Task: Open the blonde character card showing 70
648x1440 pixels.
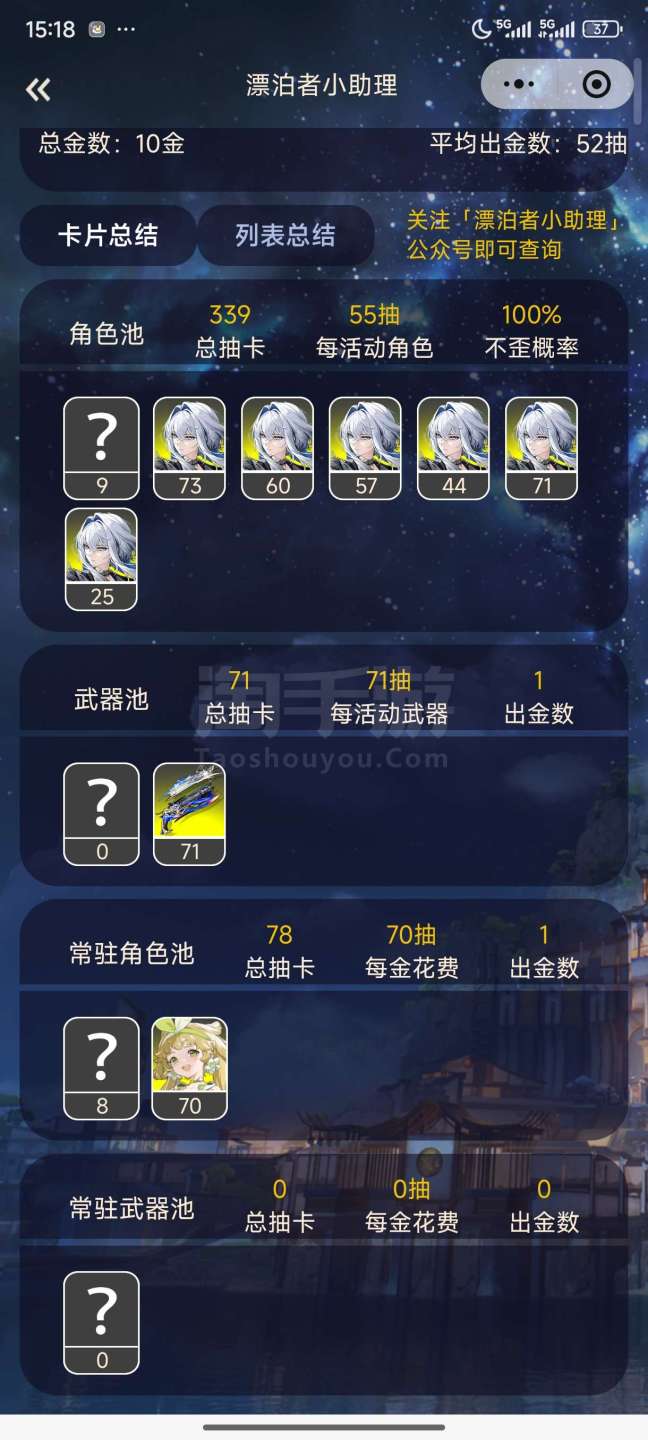Action: 189,1068
